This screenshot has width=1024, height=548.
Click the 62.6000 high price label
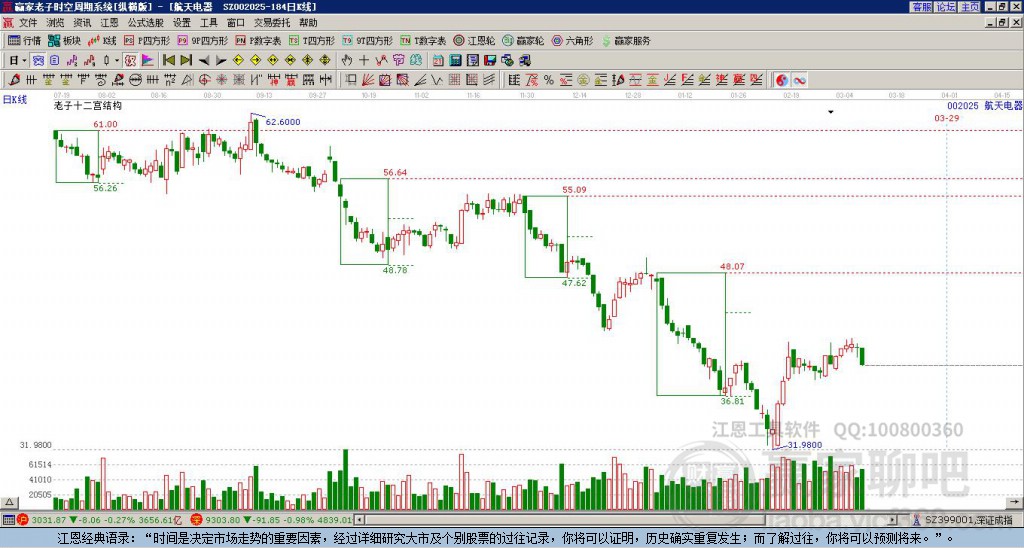click(283, 122)
